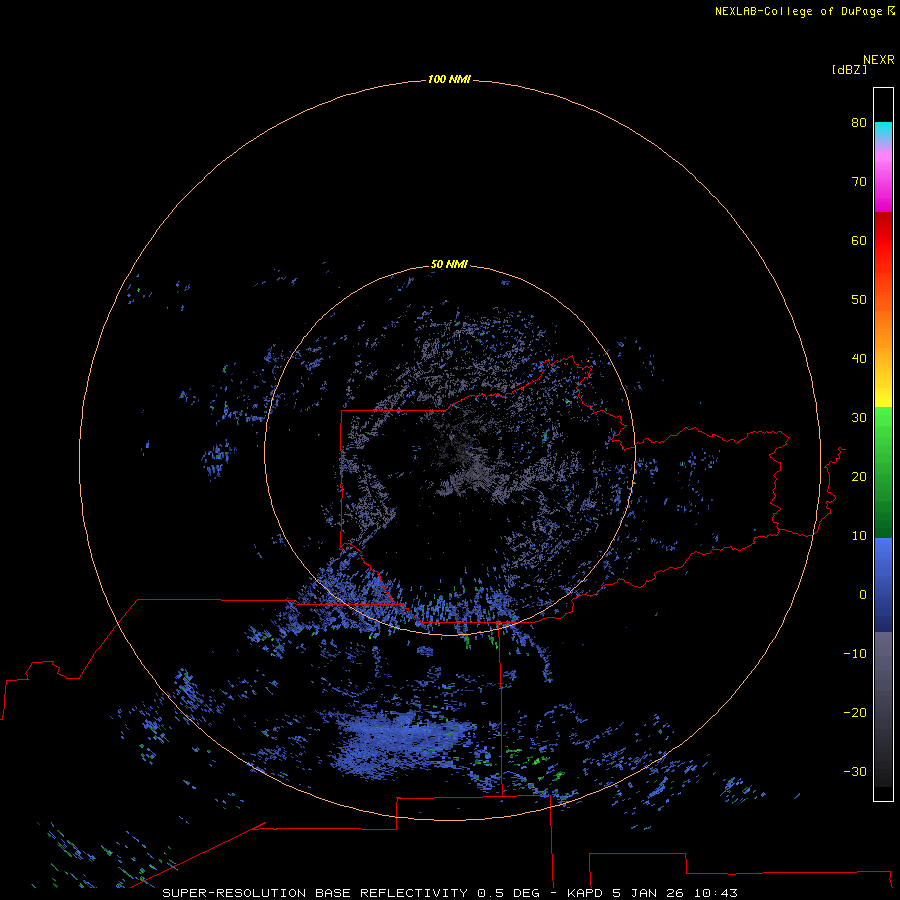Click the 70 dBZ scale value
The height and width of the screenshot is (900, 900).
[859, 181]
